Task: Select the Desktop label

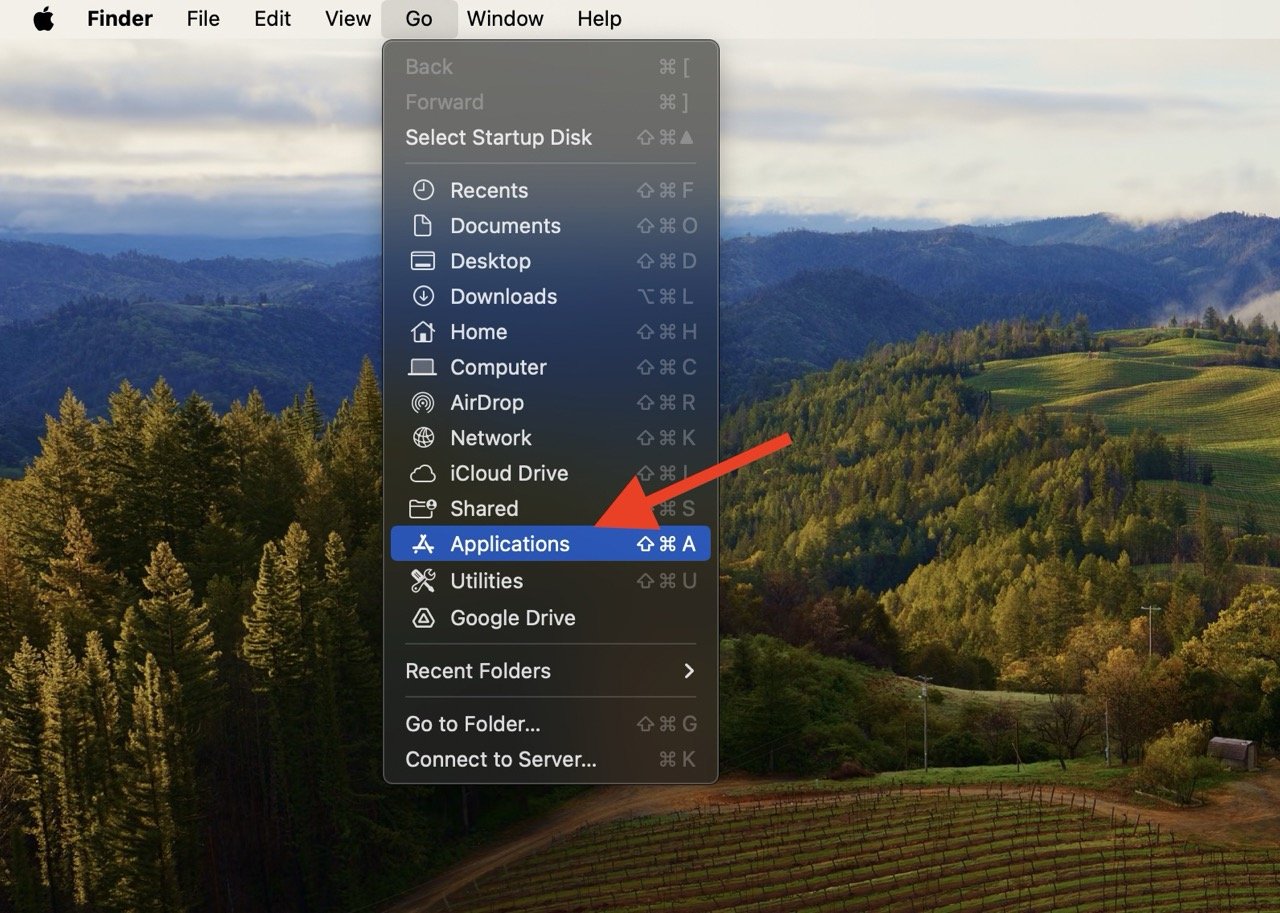Action: click(490, 261)
